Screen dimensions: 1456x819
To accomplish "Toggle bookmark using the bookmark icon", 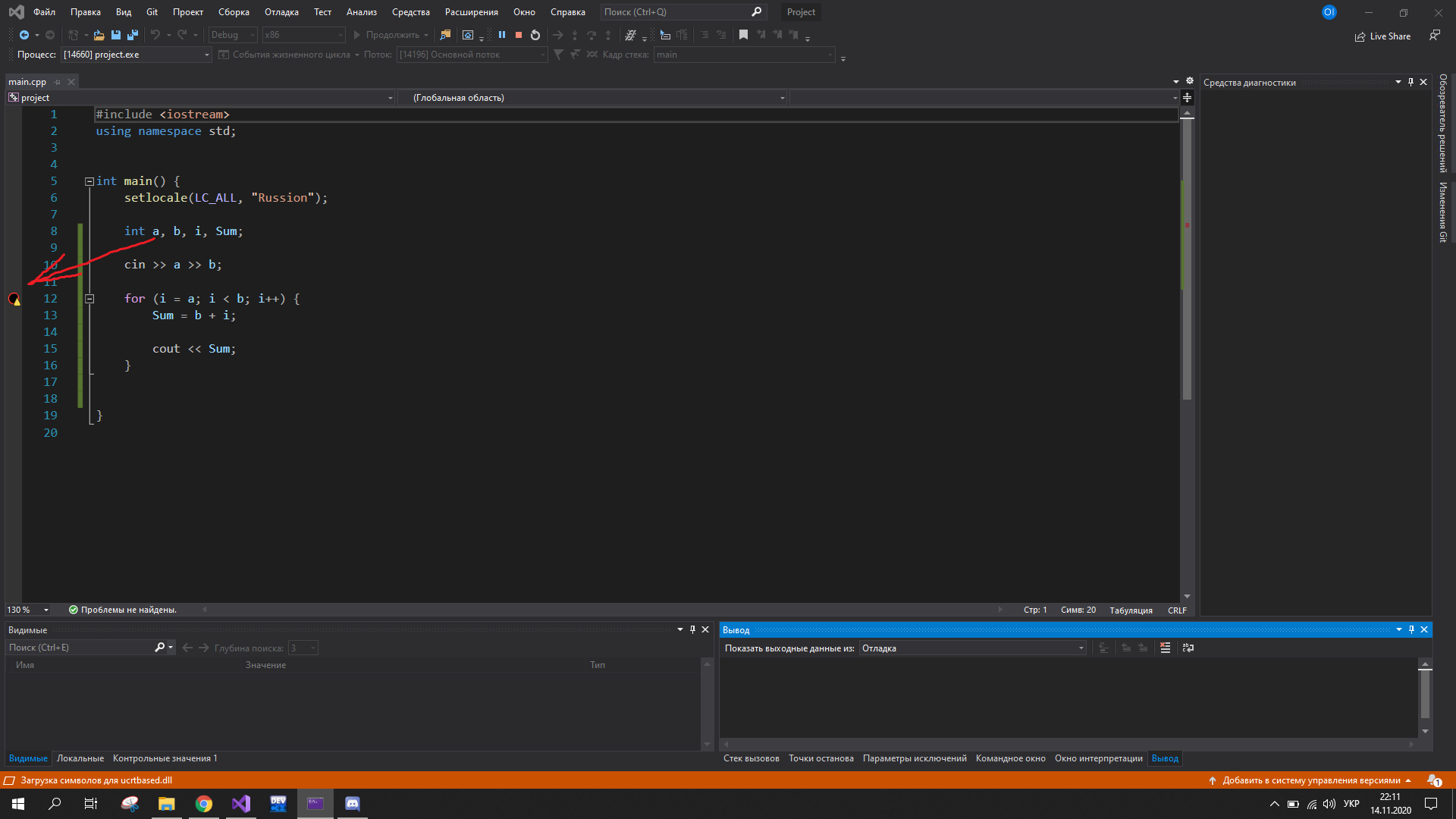I will point(743,35).
